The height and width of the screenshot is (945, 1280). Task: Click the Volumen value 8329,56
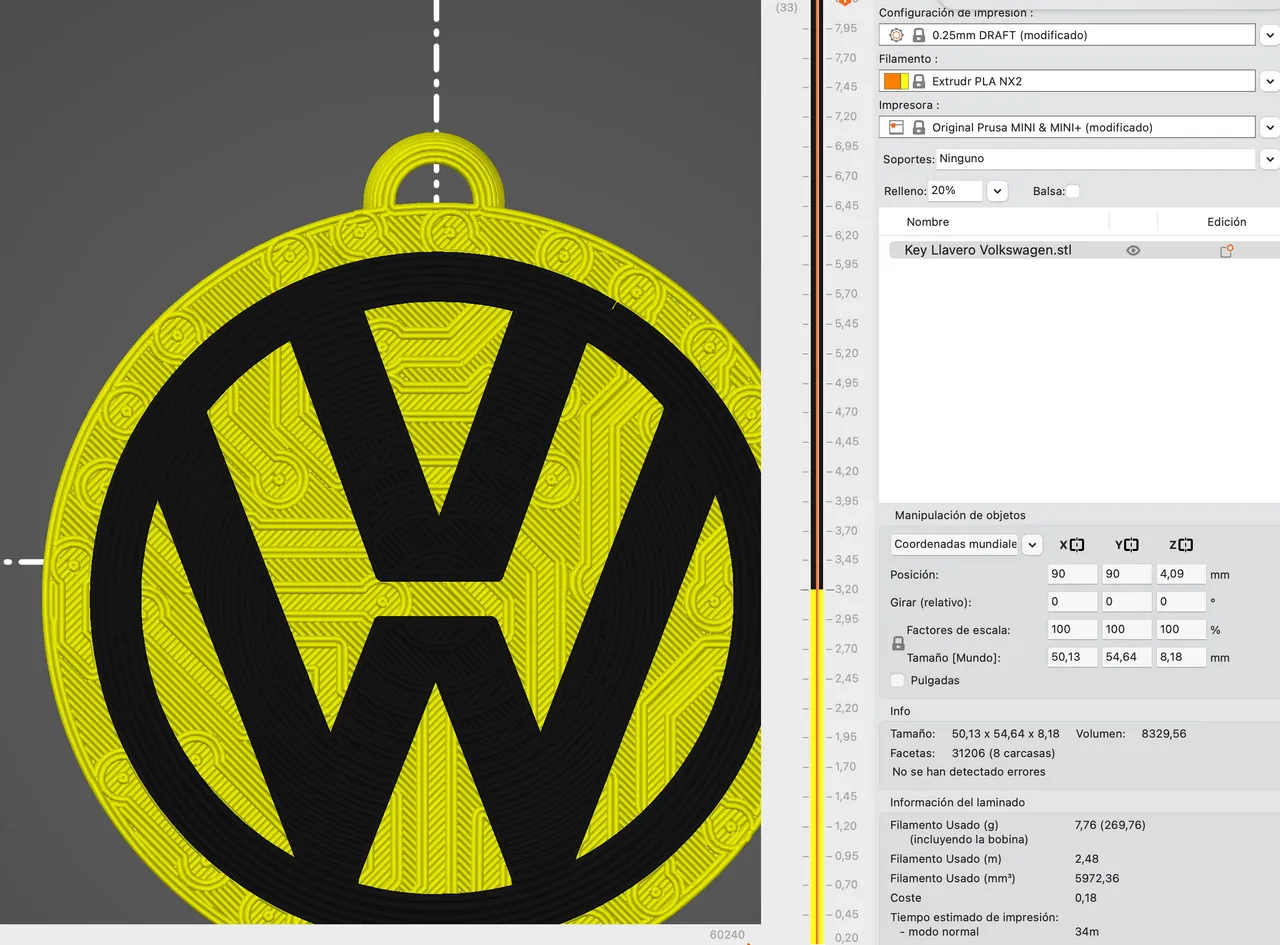1164,734
